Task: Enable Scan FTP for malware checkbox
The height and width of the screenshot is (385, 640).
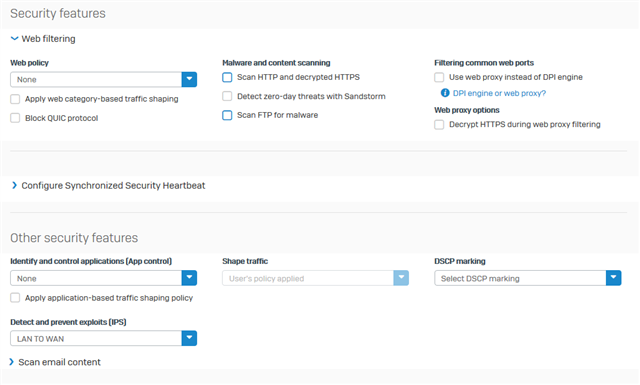Action: 227,115
